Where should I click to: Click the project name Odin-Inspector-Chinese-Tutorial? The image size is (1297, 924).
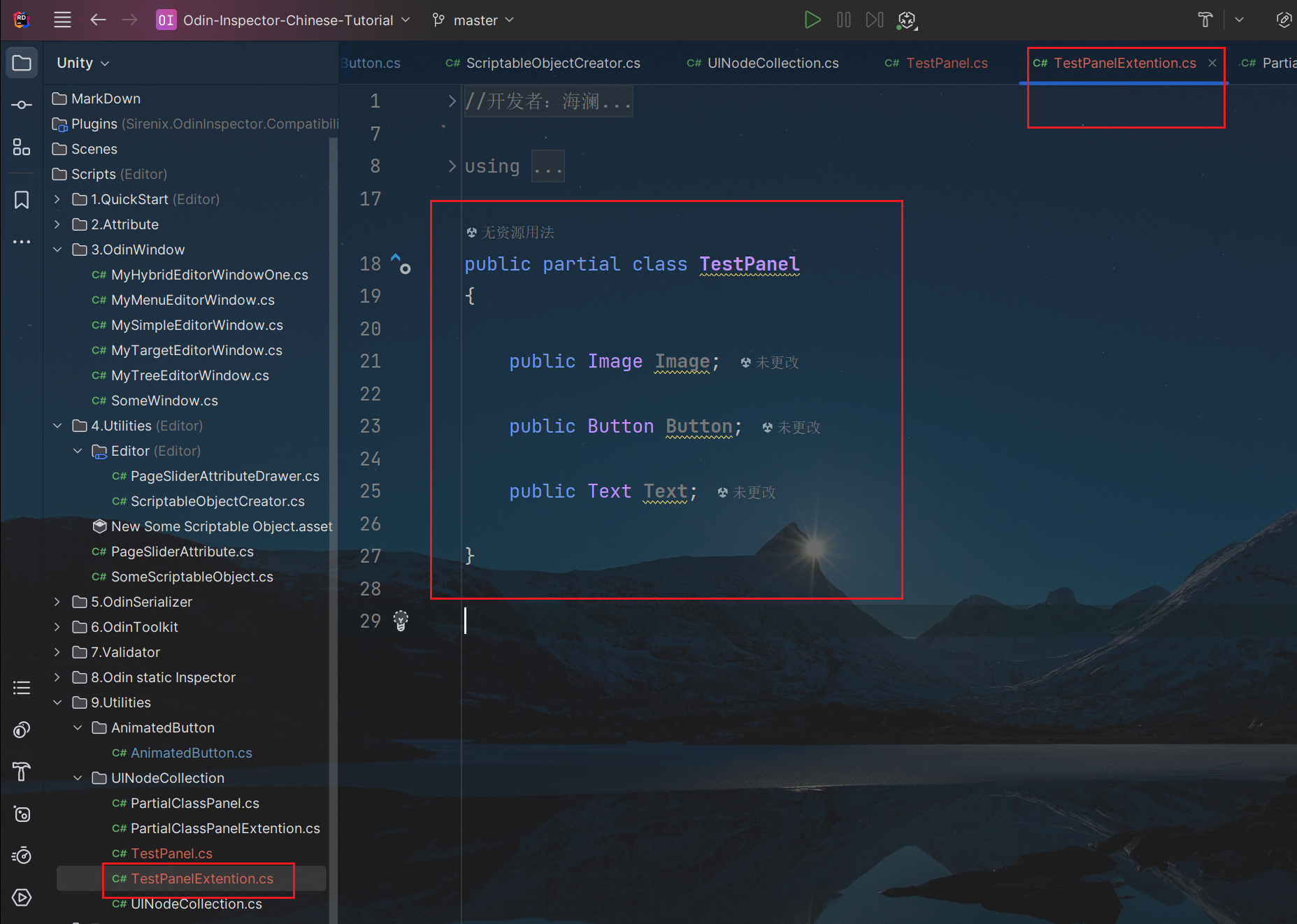(287, 20)
